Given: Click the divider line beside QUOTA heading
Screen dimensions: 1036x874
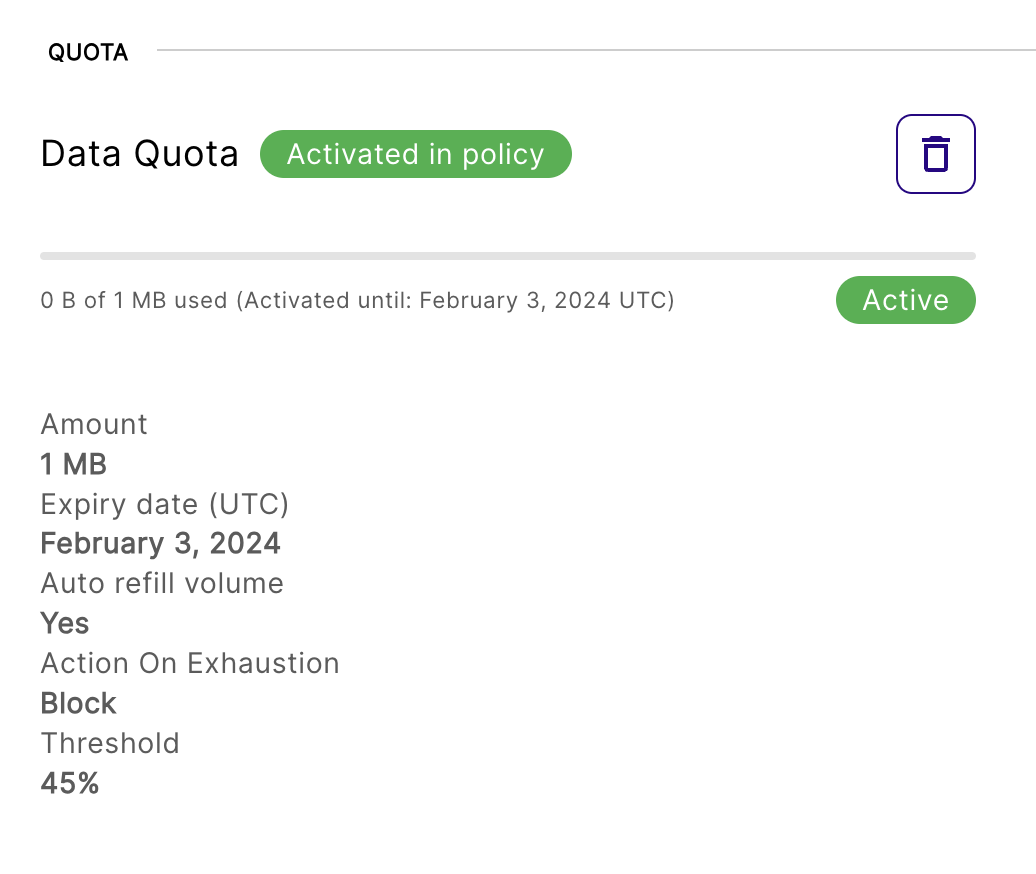Looking at the screenshot, I should tap(590, 49).
